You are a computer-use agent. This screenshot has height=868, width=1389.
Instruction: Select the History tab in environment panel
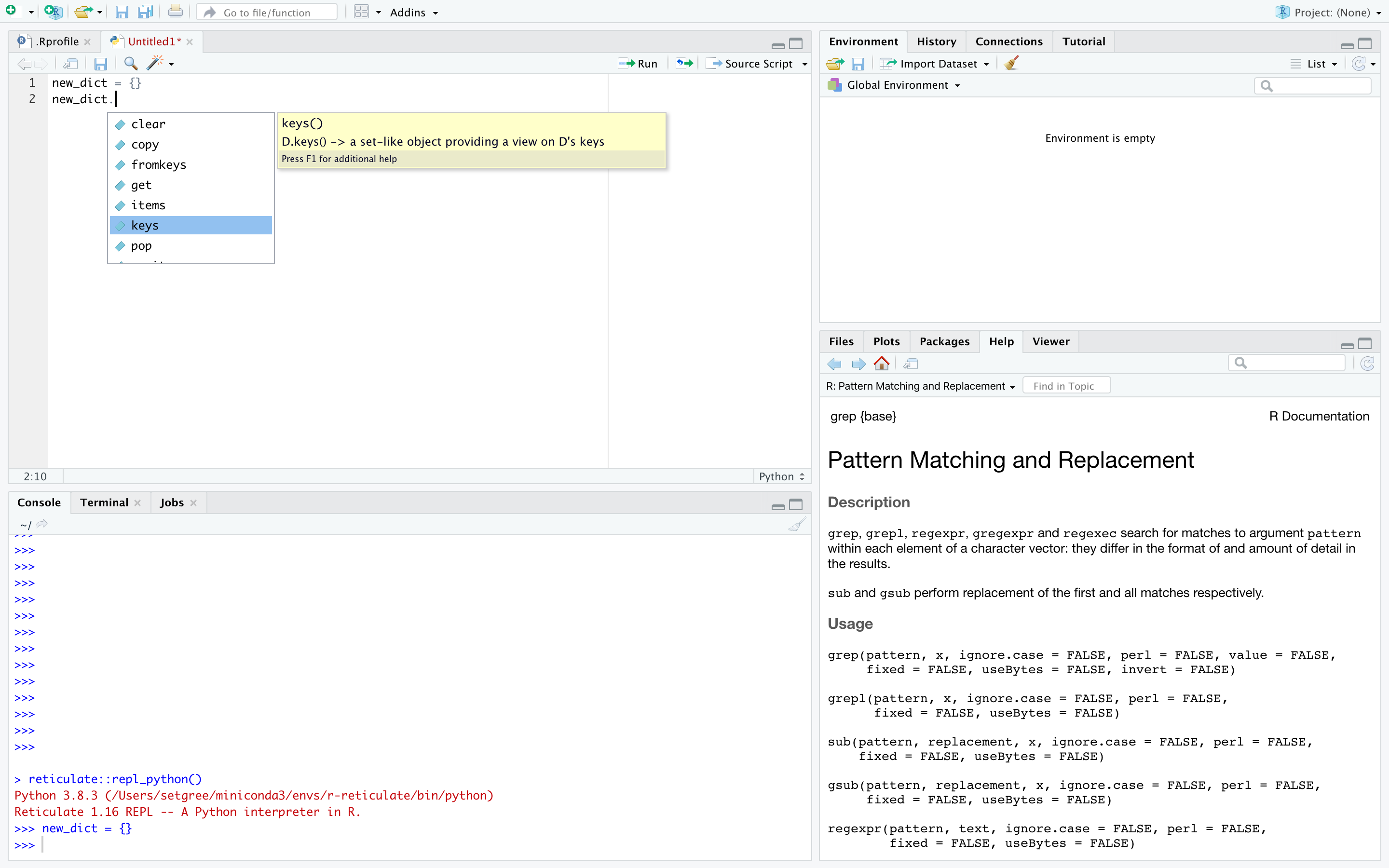(935, 41)
